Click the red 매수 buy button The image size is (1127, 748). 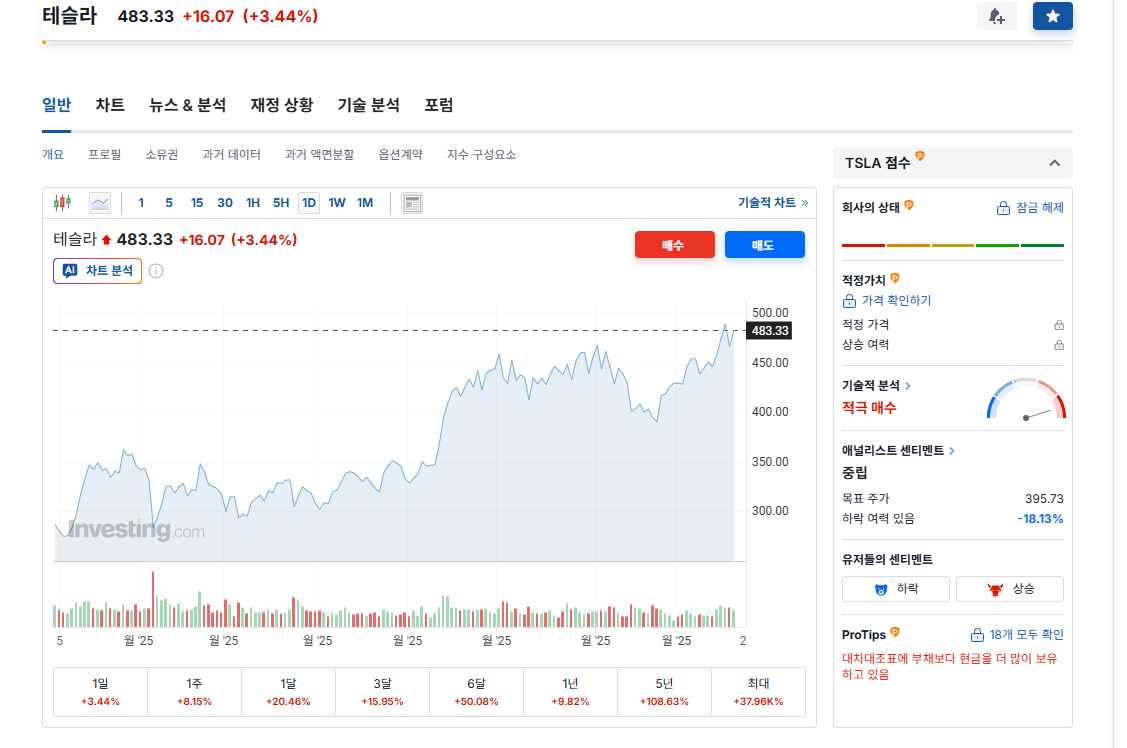point(674,245)
